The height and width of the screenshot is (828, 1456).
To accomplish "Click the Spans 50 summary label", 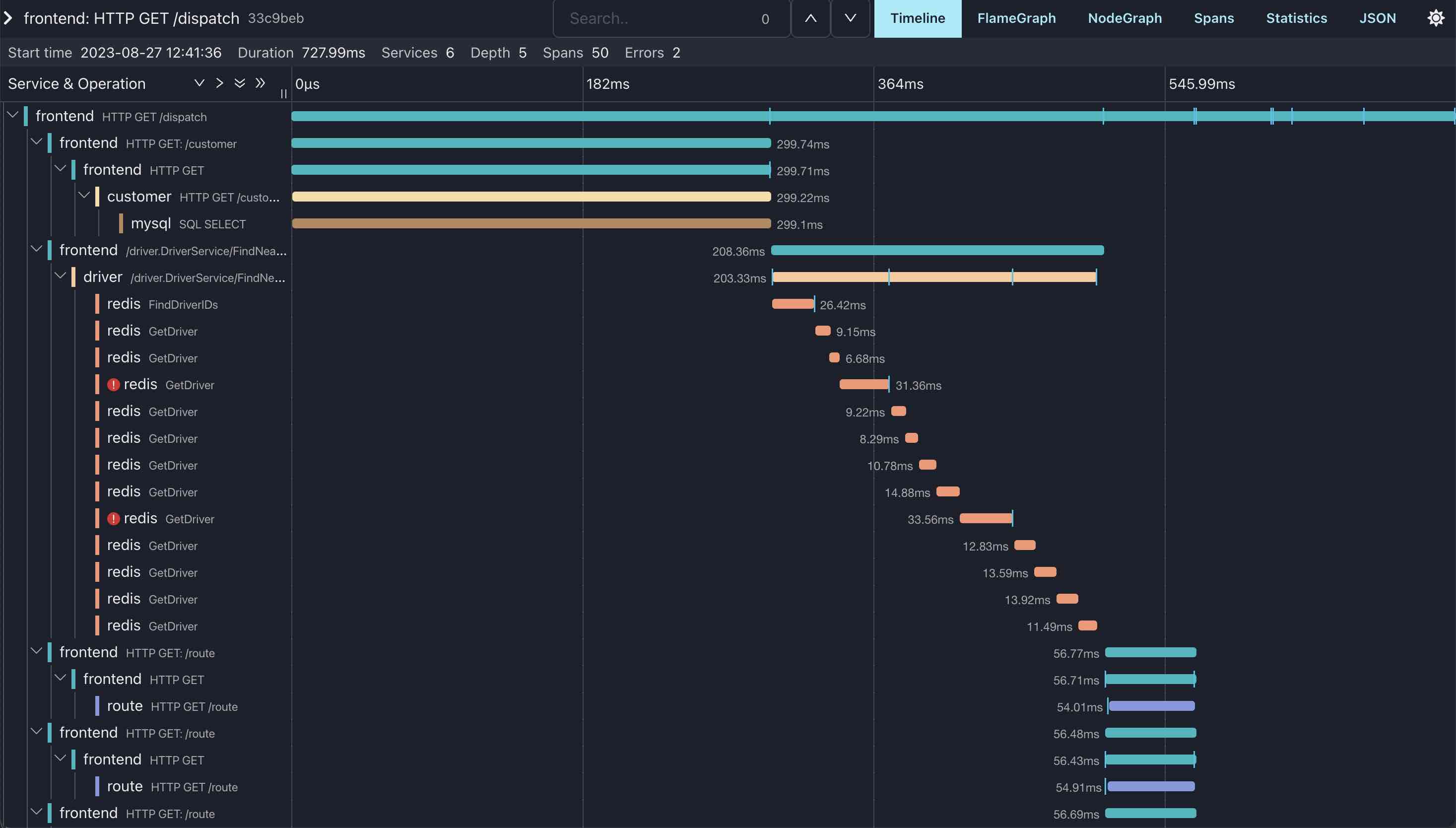I will pyautogui.click(x=575, y=52).
